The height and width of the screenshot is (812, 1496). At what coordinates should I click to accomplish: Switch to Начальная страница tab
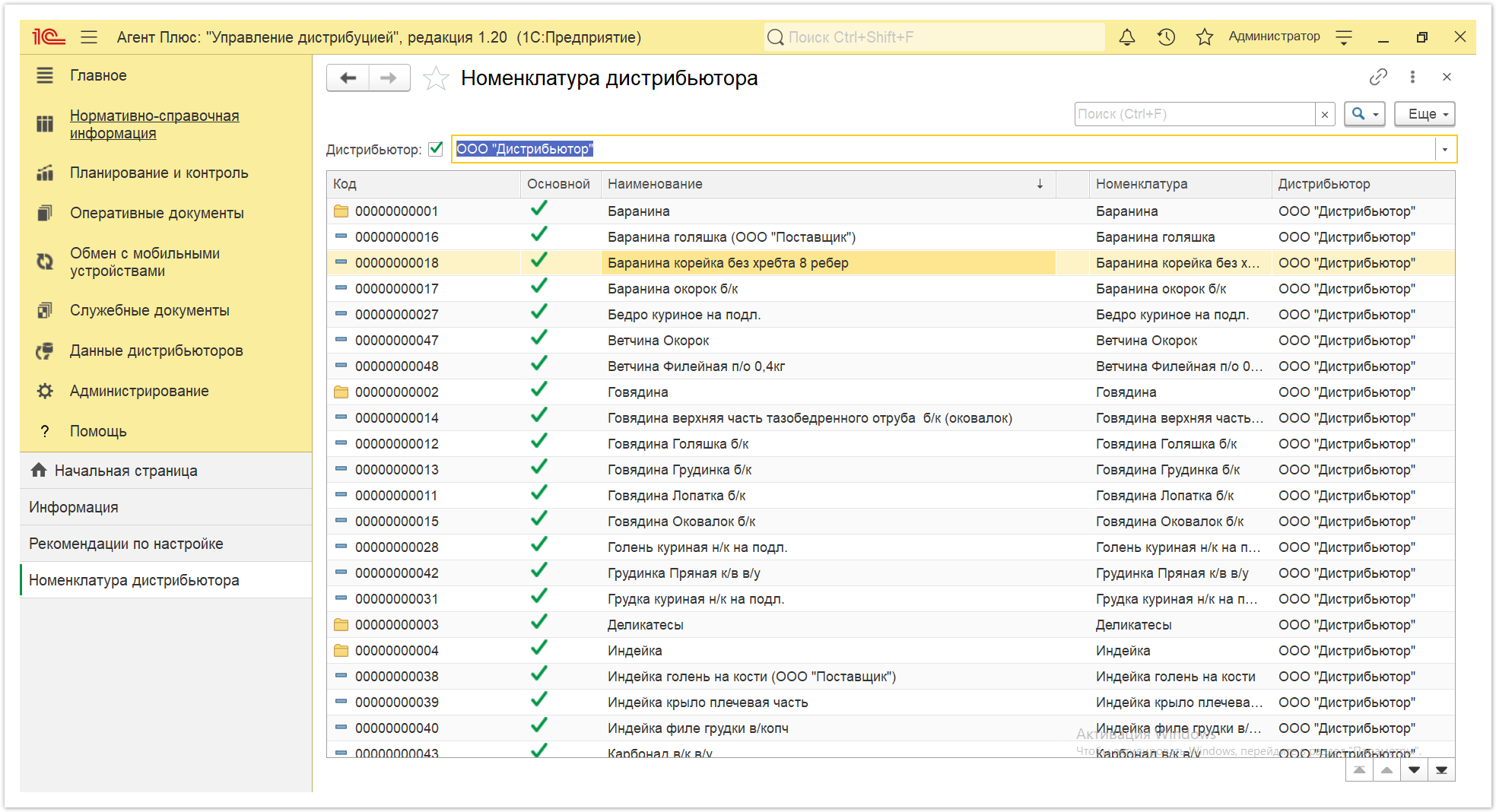click(125, 471)
